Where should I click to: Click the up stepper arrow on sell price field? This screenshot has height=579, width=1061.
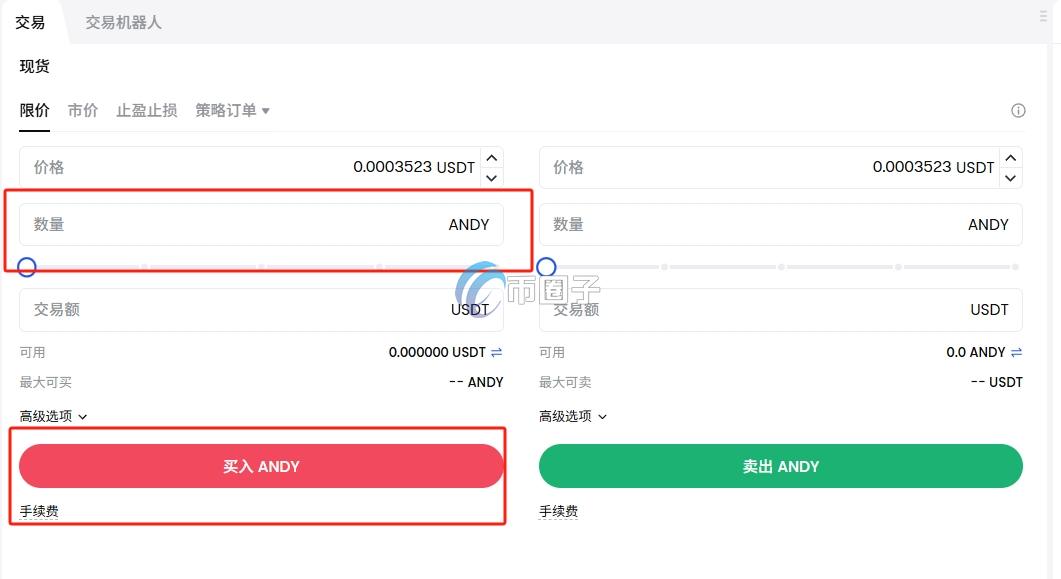1011,157
